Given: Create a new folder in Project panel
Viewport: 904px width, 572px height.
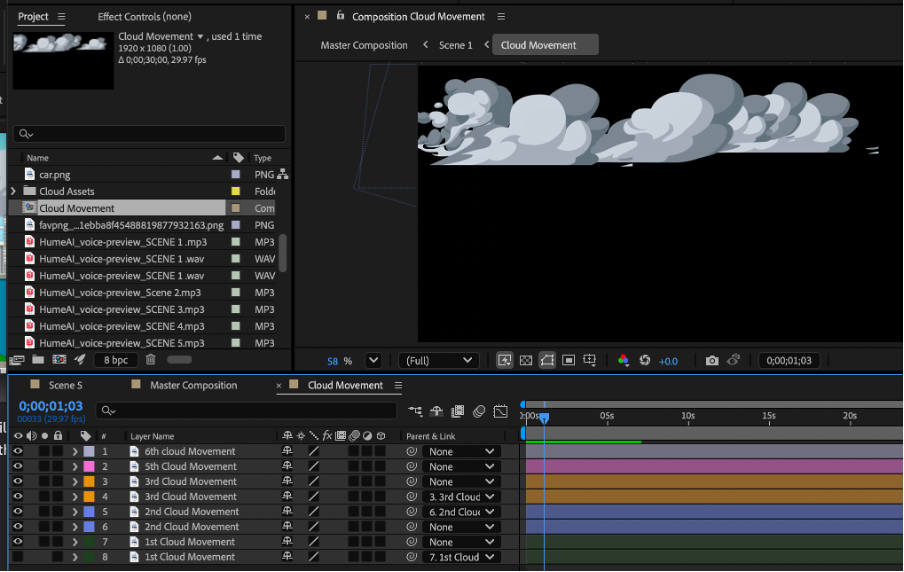Looking at the screenshot, I should [38, 359].
